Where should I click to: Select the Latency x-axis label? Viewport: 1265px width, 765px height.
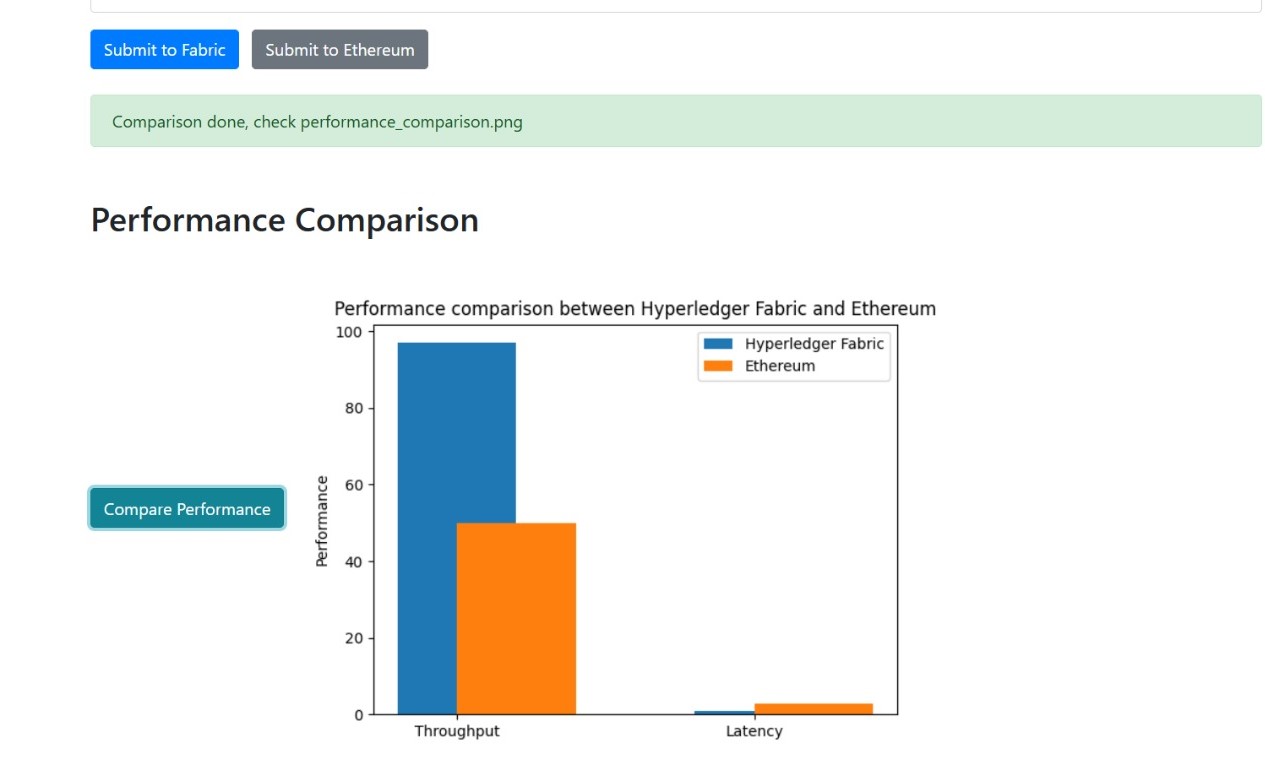click(x=754, y=731)
